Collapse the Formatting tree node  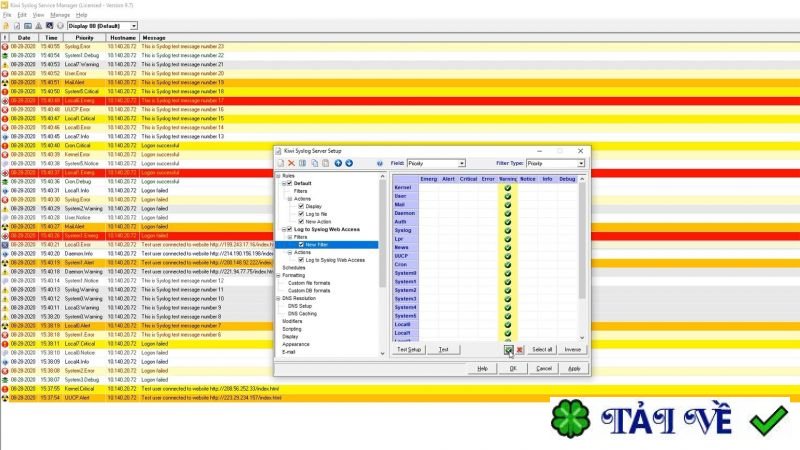279,275
